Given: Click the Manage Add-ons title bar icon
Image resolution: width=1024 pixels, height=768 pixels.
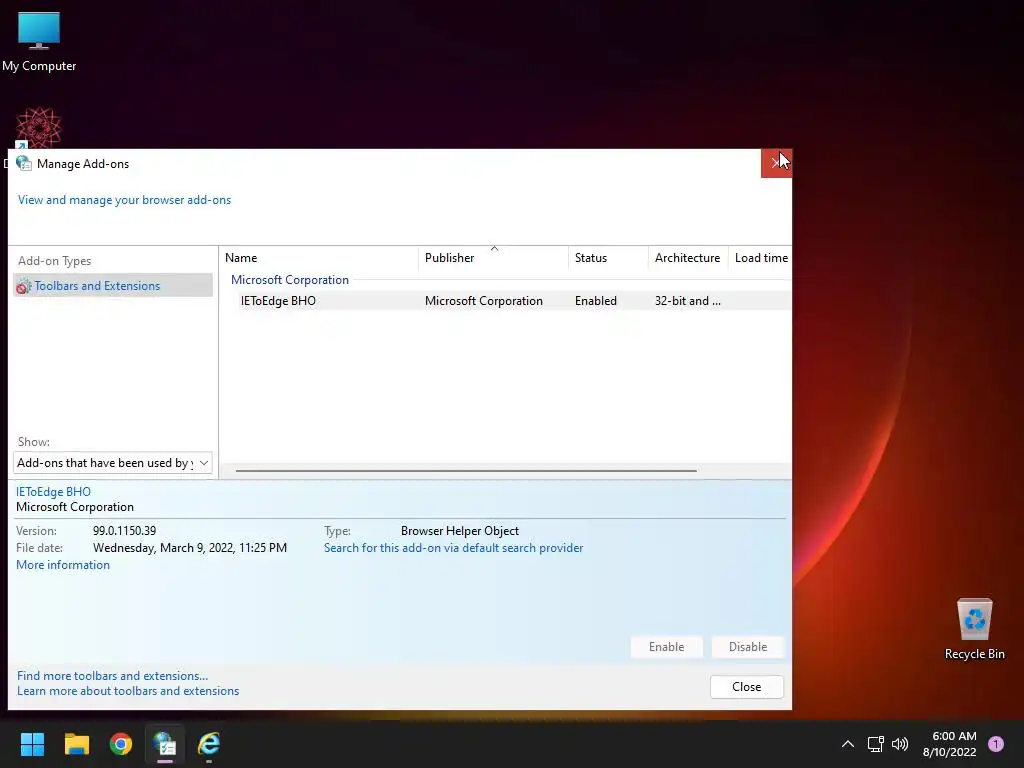Looking at the screenshot, I should click(x=24, y=163).
